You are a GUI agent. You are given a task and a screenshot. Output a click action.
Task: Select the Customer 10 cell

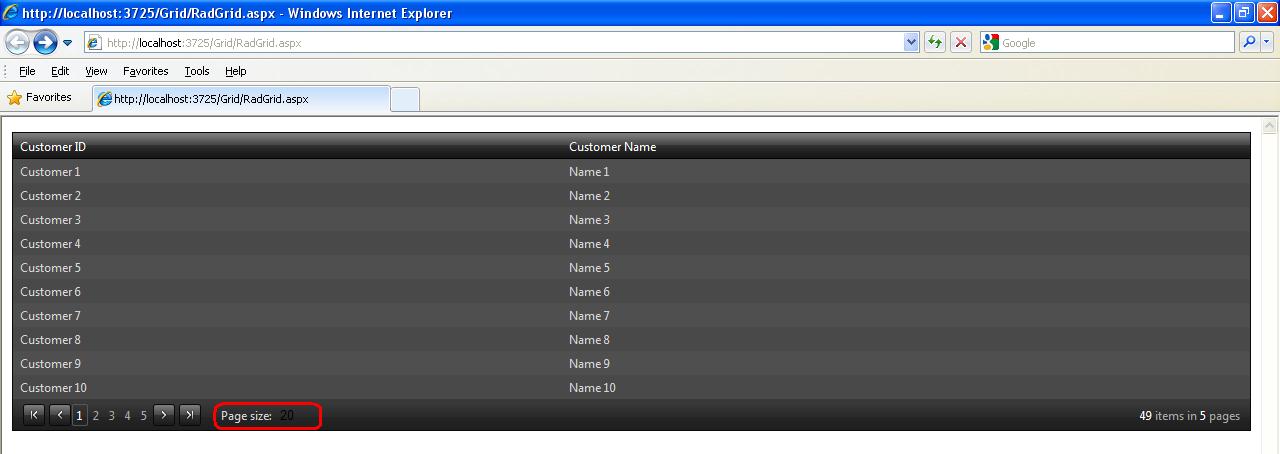coord(287,388)
